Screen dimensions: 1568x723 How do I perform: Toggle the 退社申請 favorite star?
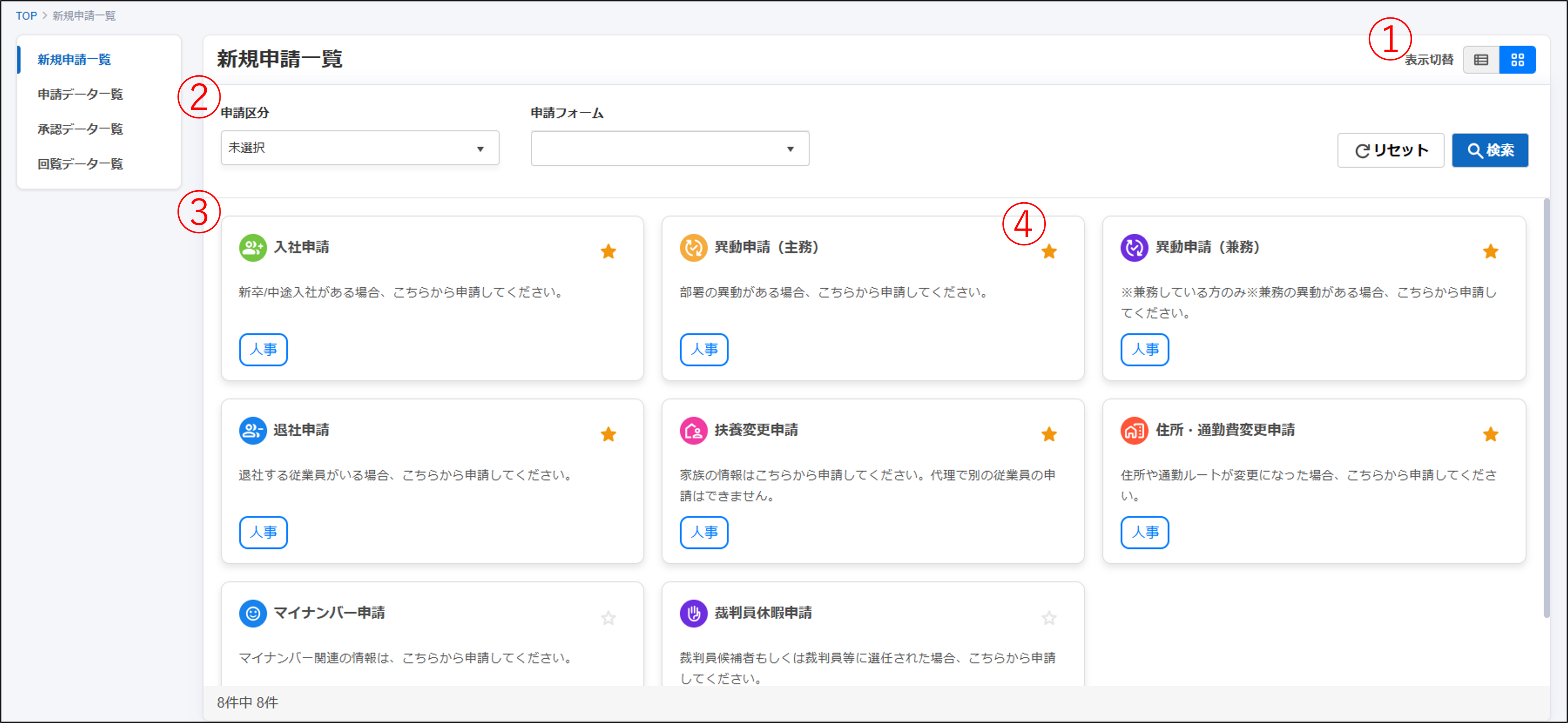608,435
